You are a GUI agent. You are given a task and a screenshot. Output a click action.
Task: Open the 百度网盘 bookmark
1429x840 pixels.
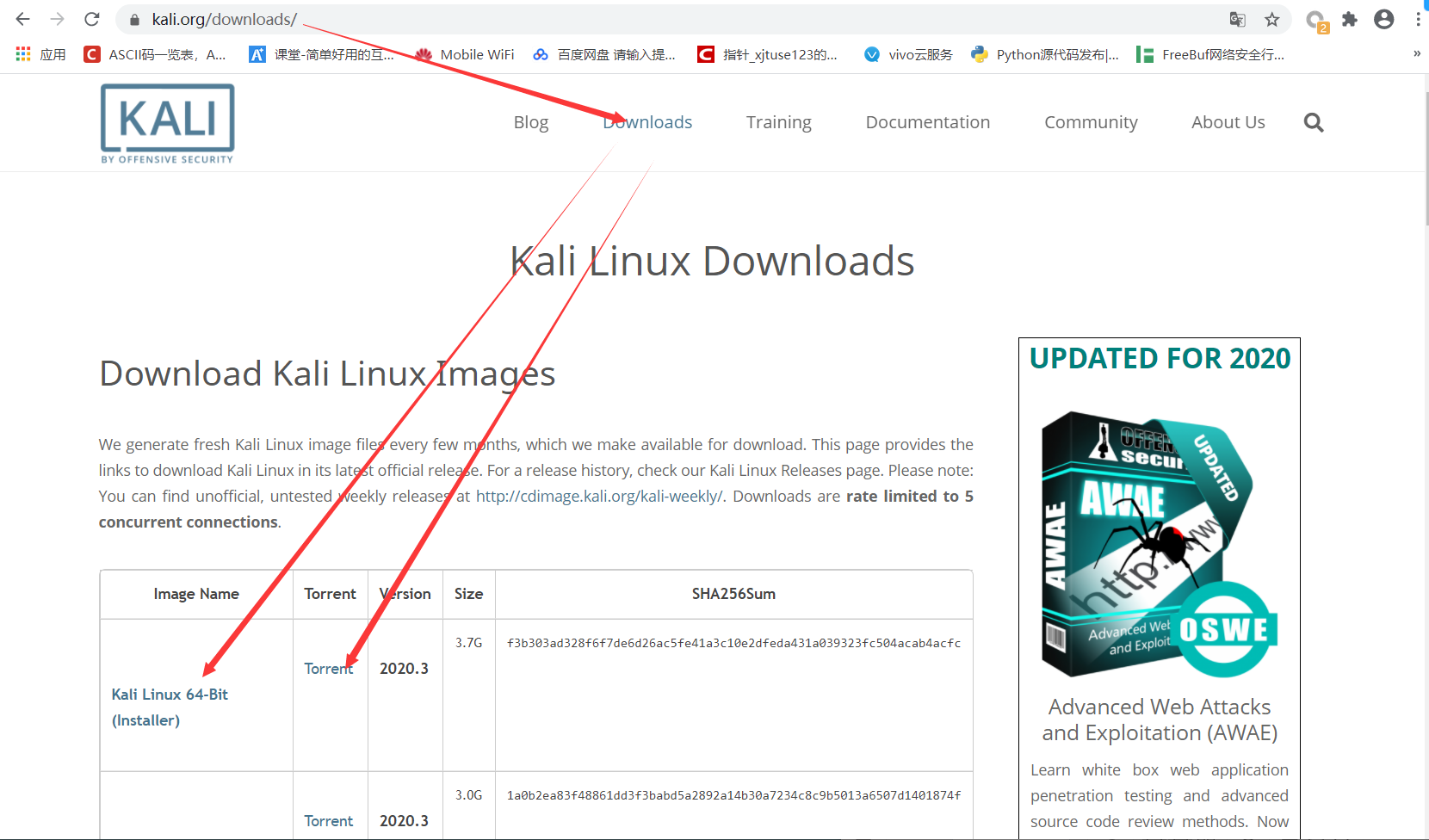604,54
